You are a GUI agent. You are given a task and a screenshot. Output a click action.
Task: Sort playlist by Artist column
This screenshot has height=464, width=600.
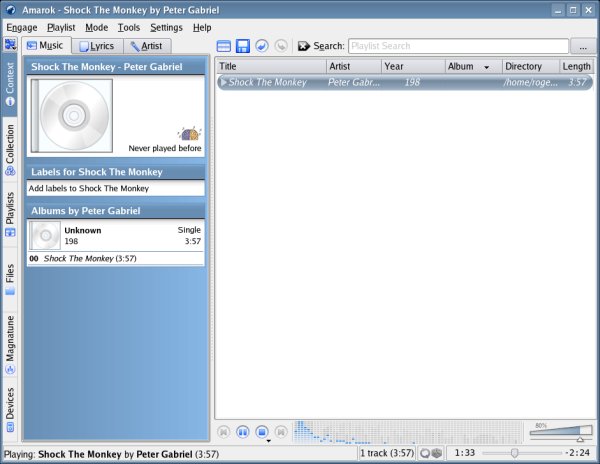tap(354, 66)
